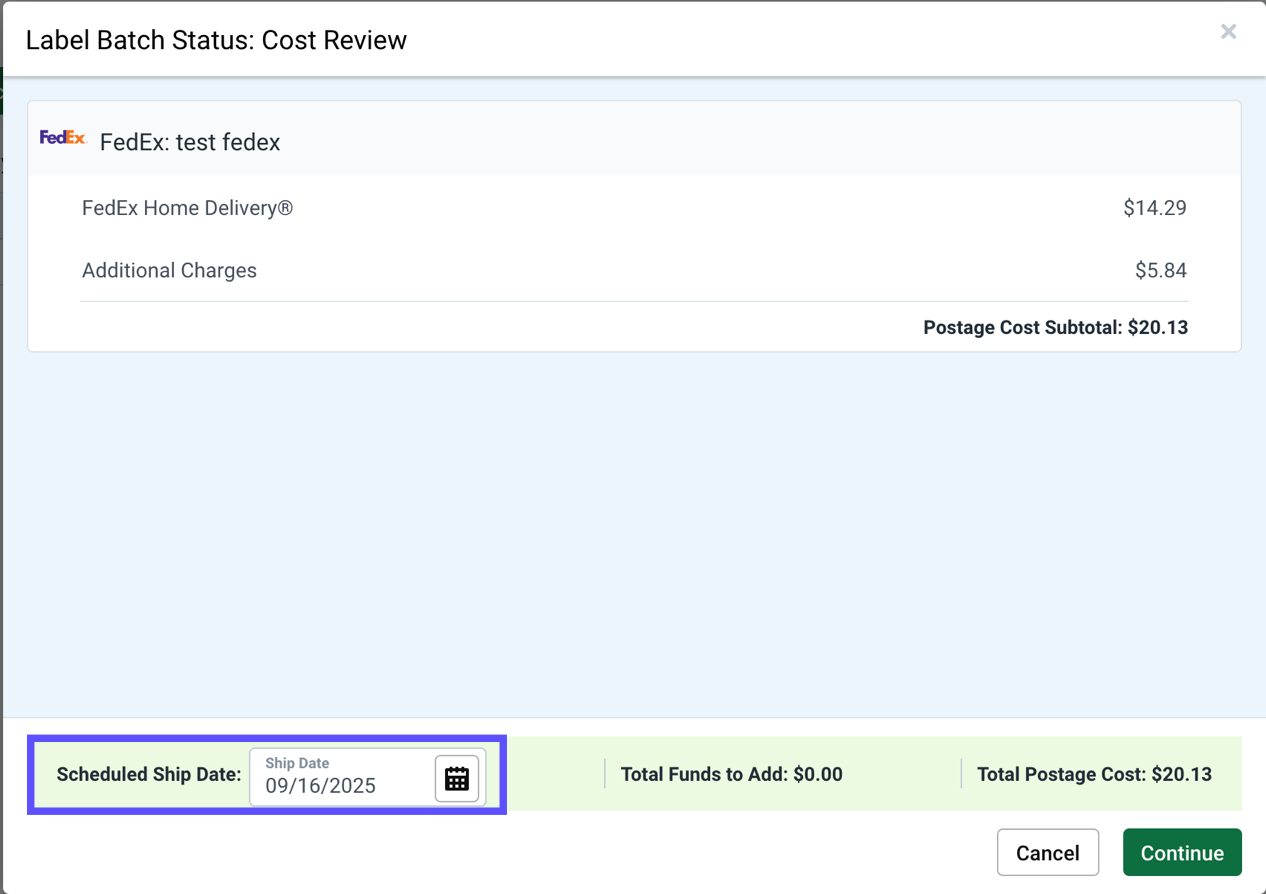Open the ship date calendar picker
The width and height of the screenshot is (1266, 894).
coord(457,778)
